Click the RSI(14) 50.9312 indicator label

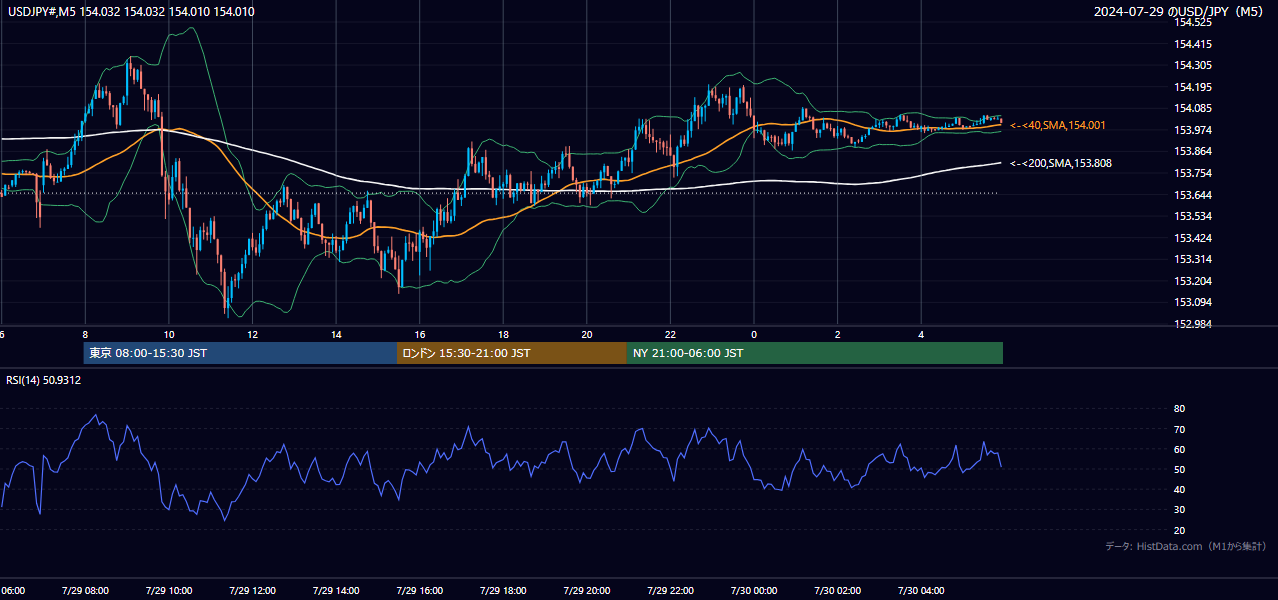pyautogui.click(x=44, y=380)
